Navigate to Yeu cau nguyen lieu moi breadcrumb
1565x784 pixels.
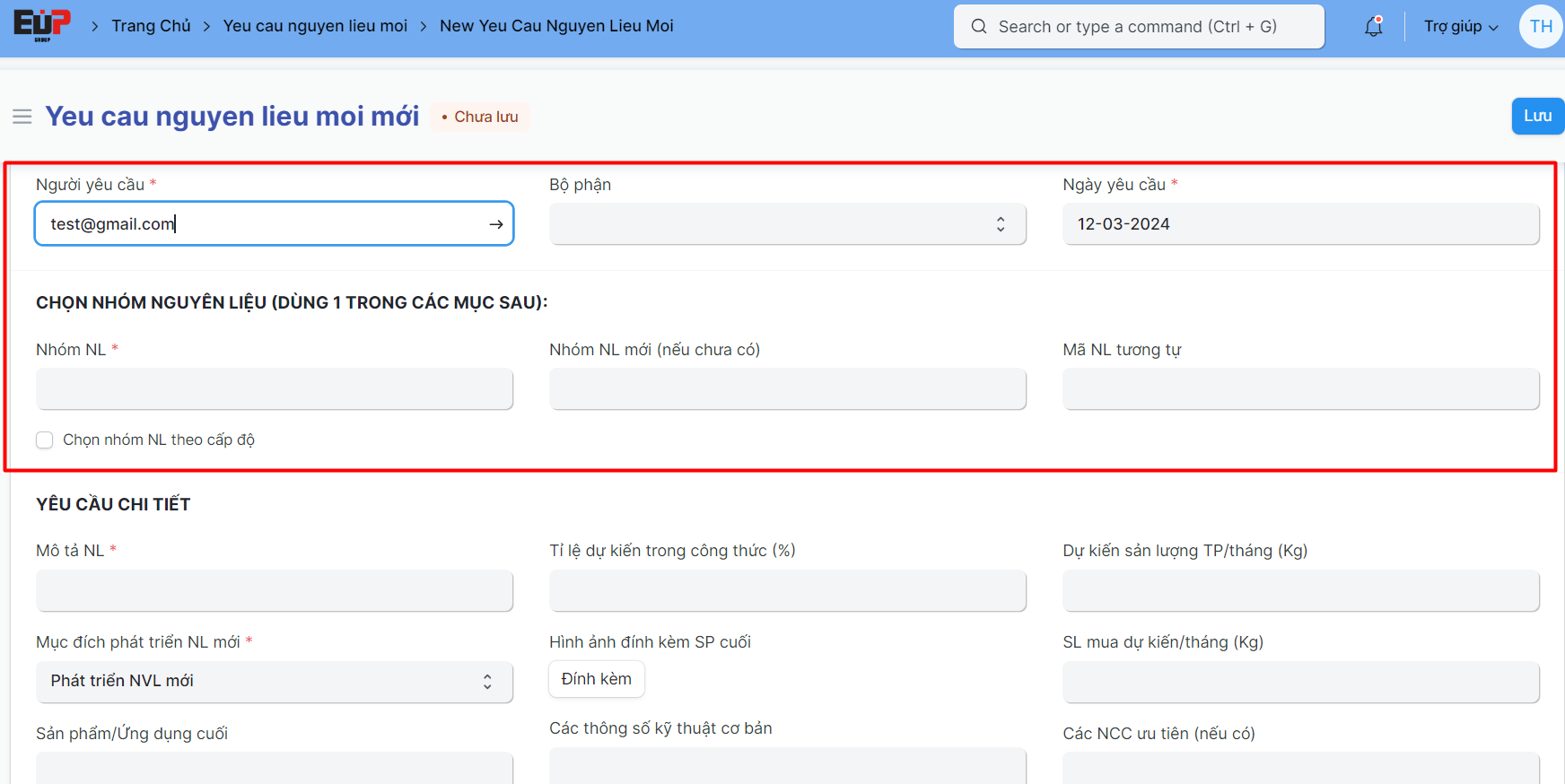(315, 26)
